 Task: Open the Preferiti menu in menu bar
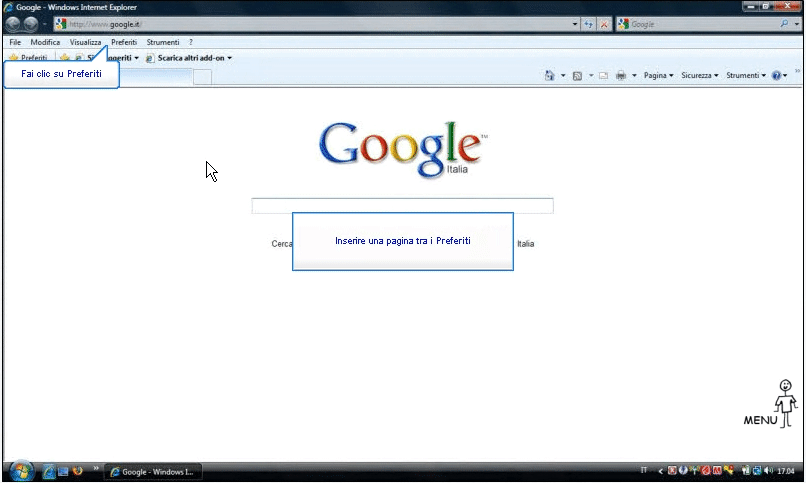(124, 42)
